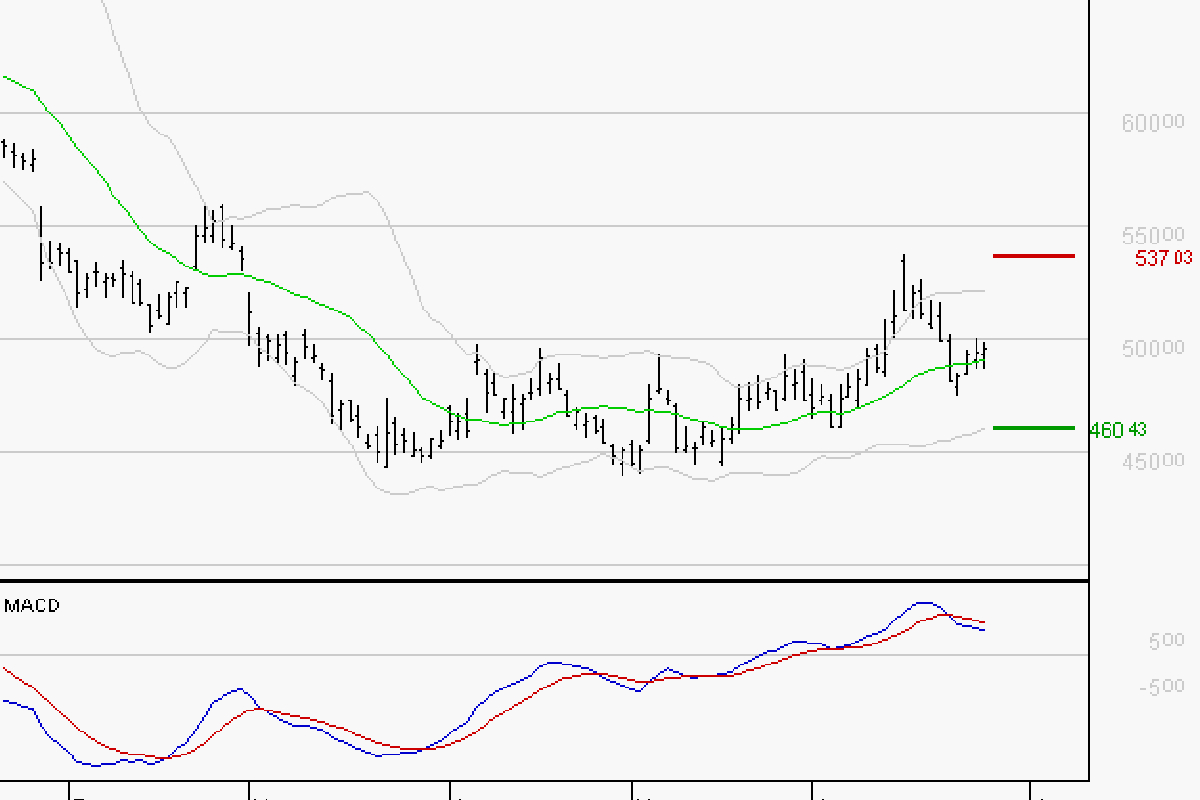Select the green 460 43 price label
Viewport: 1200px width, 800px height.
click(1118, 430)
